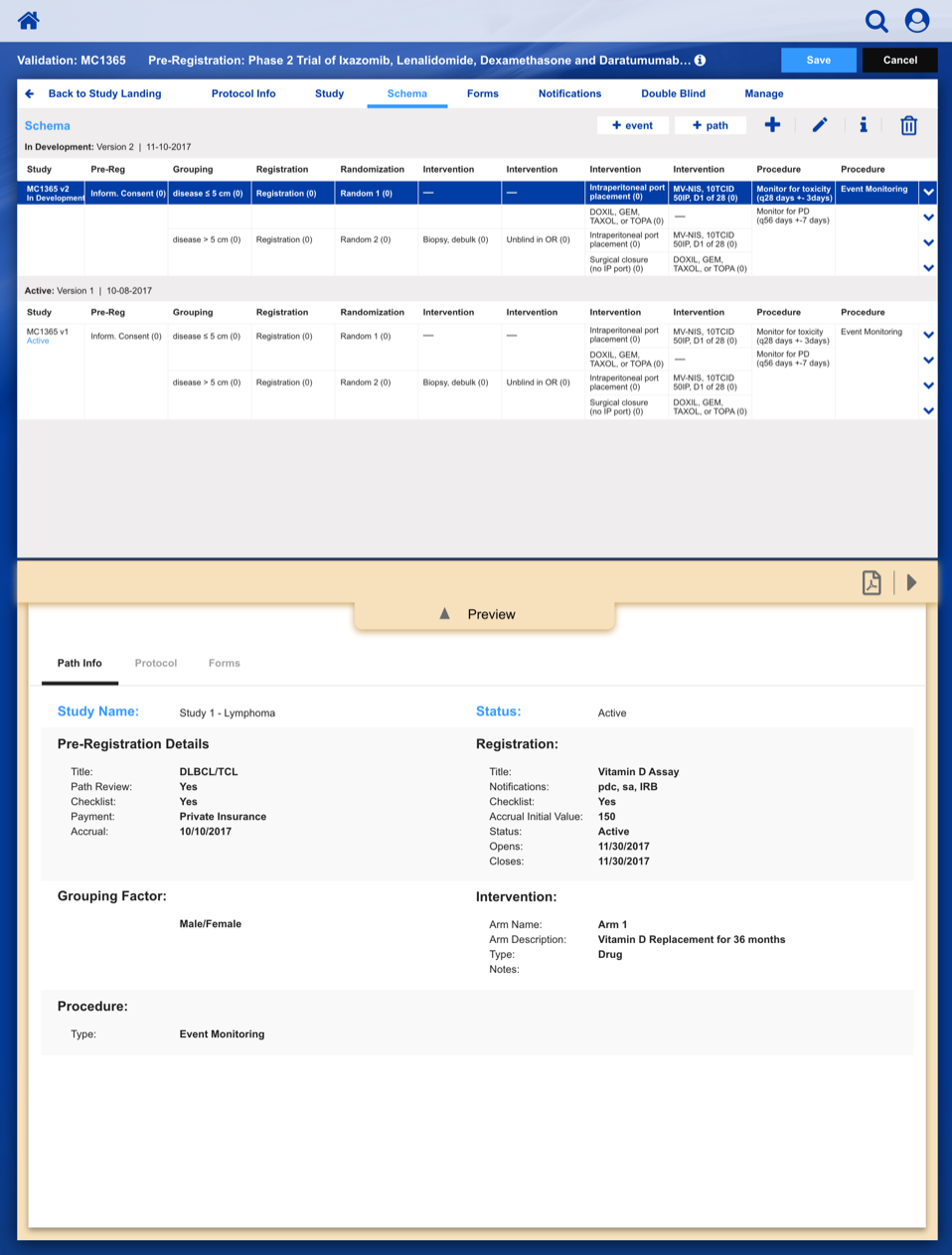Expand Version 2 Monitor for PD row chevron
This screenshot has height=1255, width=952.
928,218
